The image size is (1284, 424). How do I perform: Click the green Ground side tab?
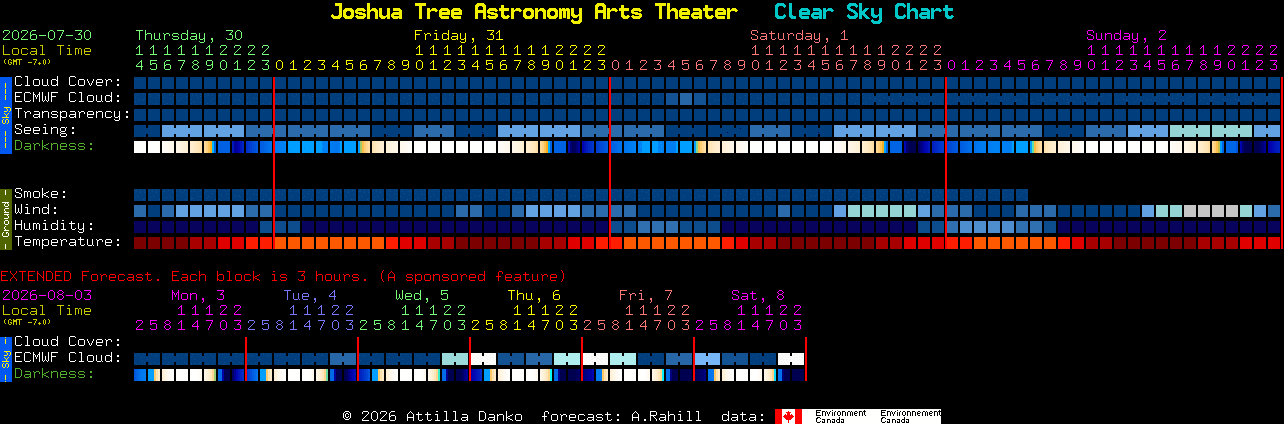pyautogui.click(x=5, y=218)
